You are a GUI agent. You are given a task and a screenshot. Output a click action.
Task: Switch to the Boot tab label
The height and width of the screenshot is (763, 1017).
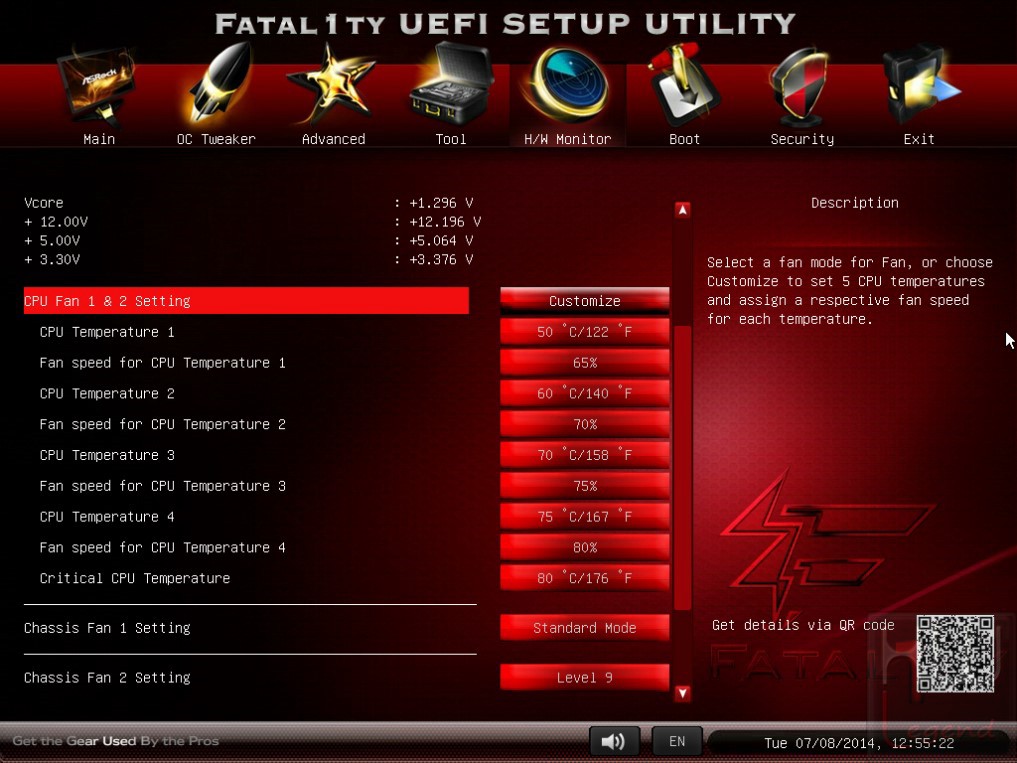click(684, 139)
